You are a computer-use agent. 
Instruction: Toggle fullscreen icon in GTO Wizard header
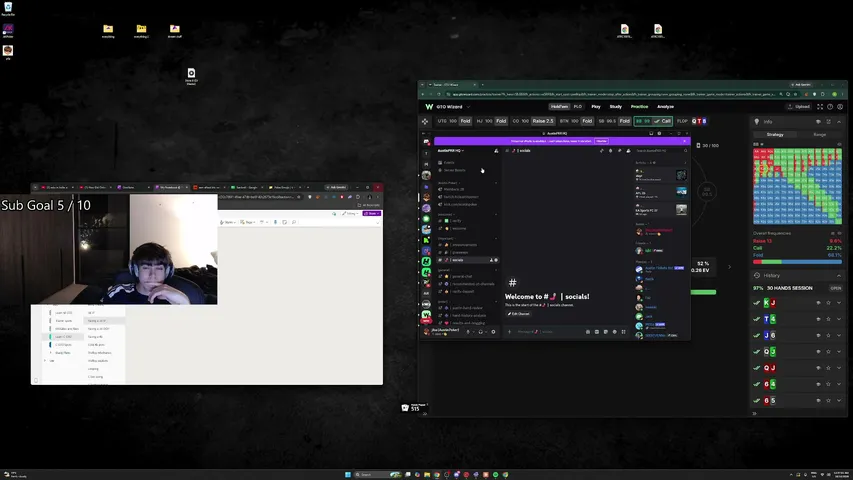(820, 107)
